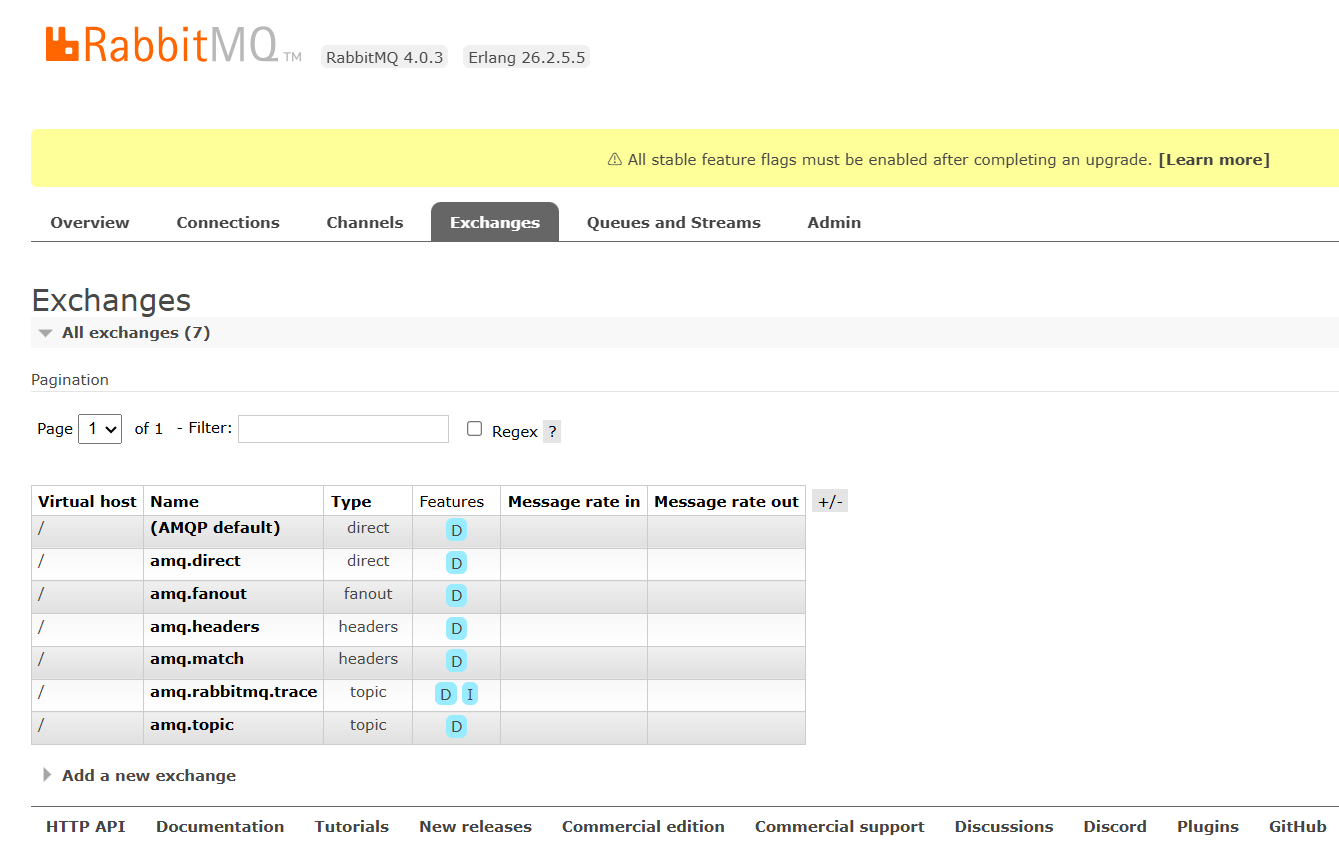
Task: Click the I (internal) badge for amq.rabbitmq.trace
Action: pos(470,694)
